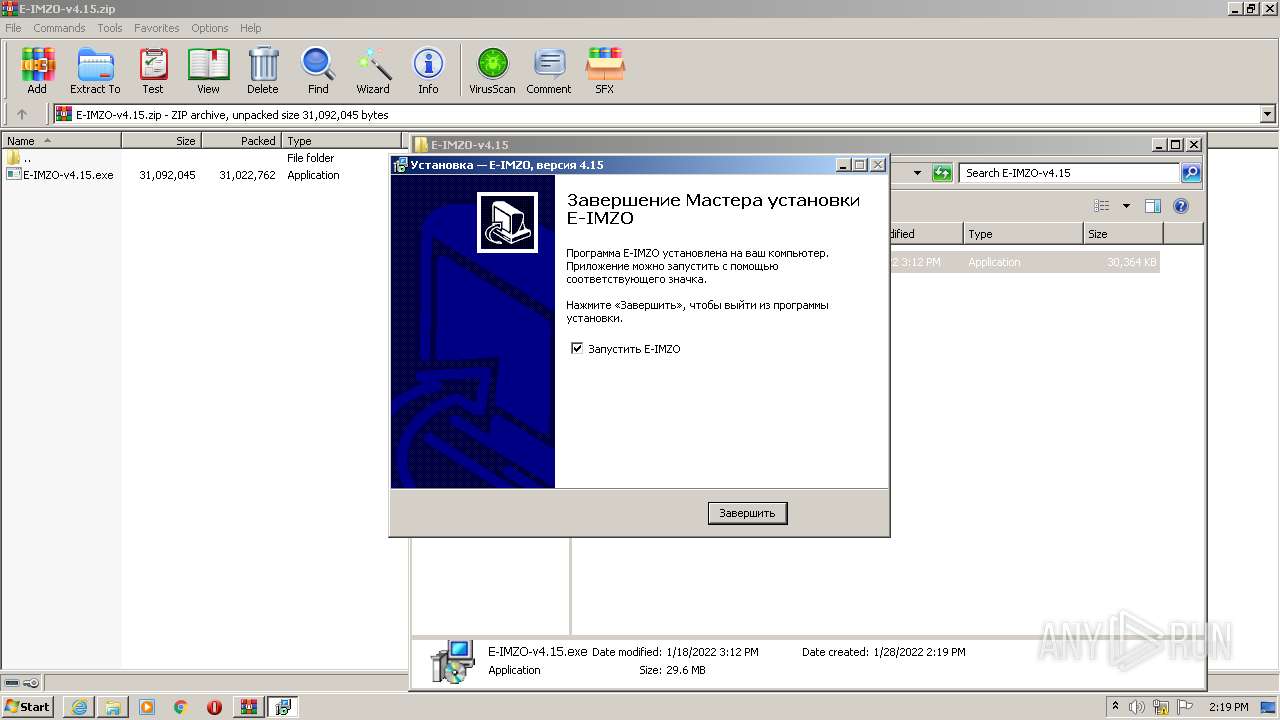Screen dimensions: 1280x720
Task: Add a Comment to the archive
Action: pos(549,71)
